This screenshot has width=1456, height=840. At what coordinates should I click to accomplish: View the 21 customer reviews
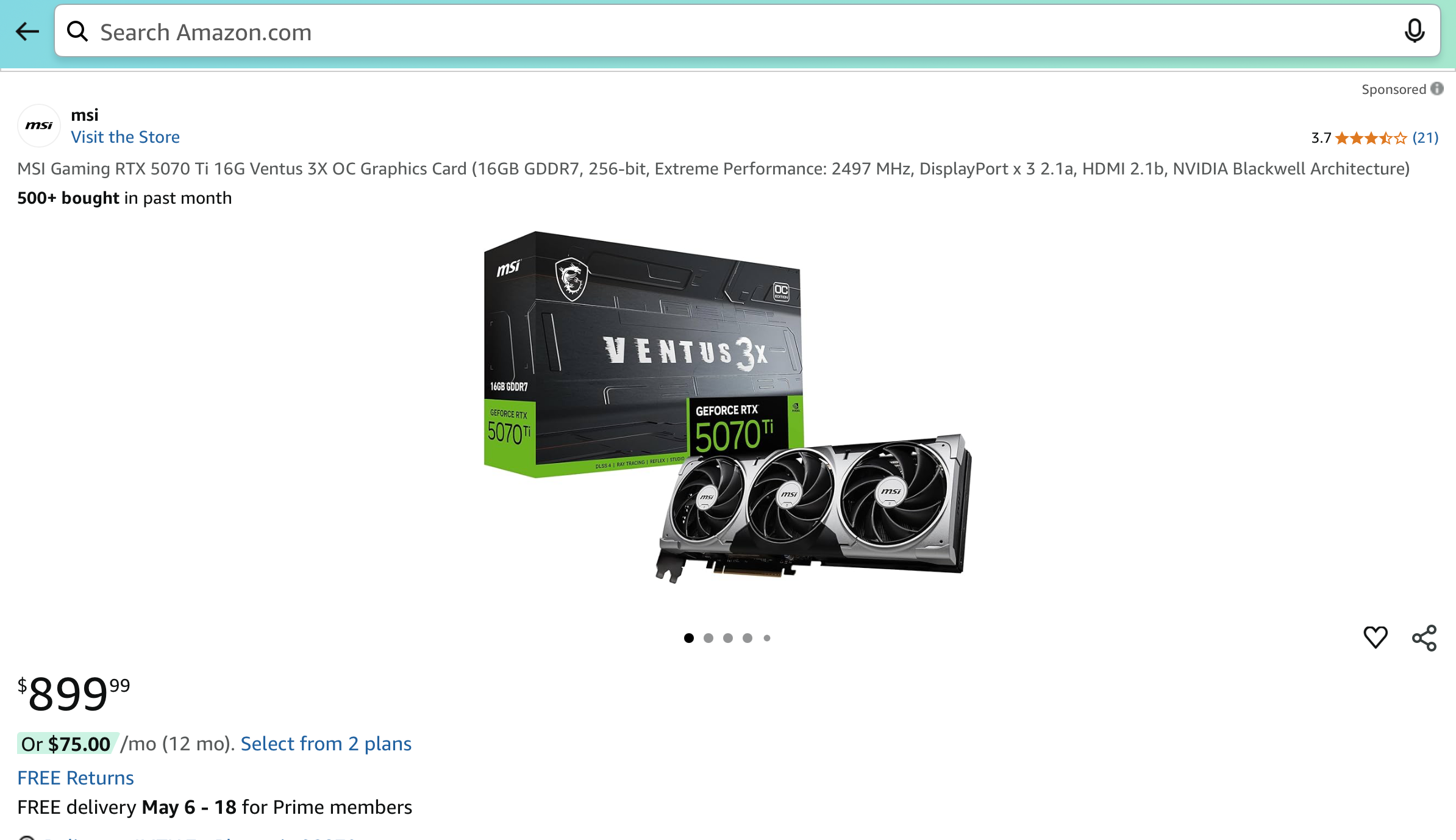click(x=1426, y=138)
